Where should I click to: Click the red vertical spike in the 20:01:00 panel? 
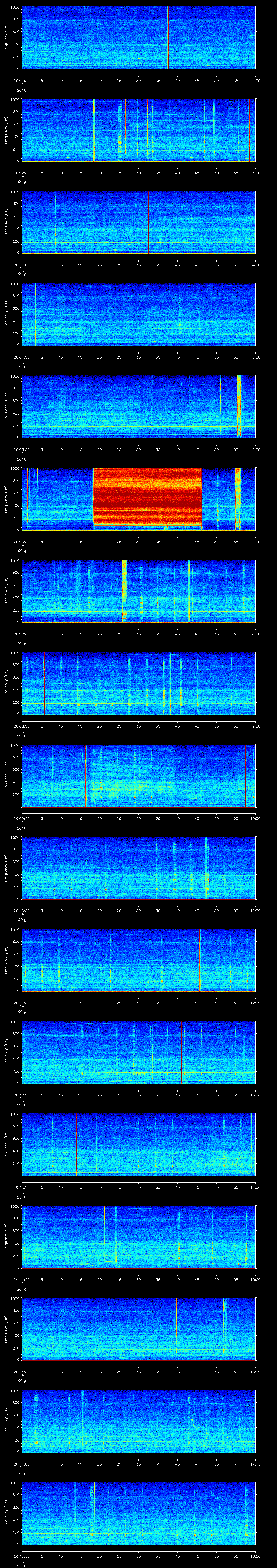(168, 38)
